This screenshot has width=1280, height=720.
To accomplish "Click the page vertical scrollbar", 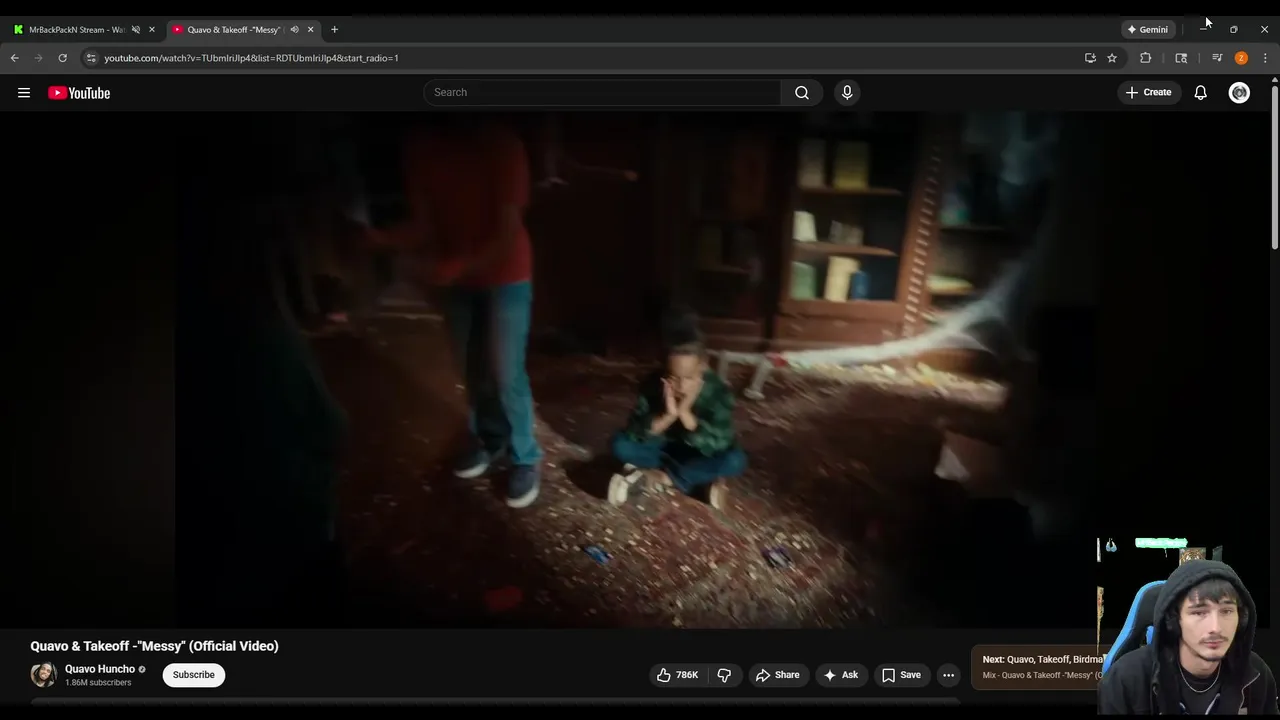I will click(x=1275, y=169).
